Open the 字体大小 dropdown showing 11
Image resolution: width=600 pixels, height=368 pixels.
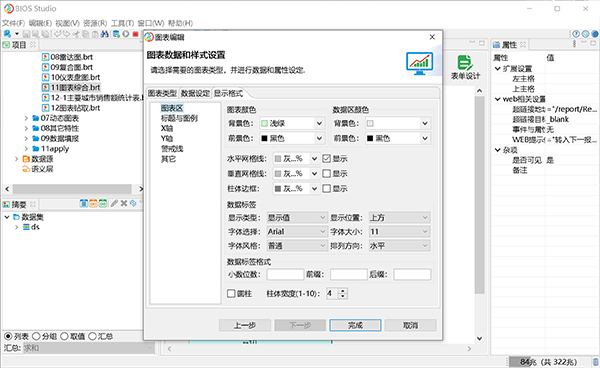click(x=399, y=232)
